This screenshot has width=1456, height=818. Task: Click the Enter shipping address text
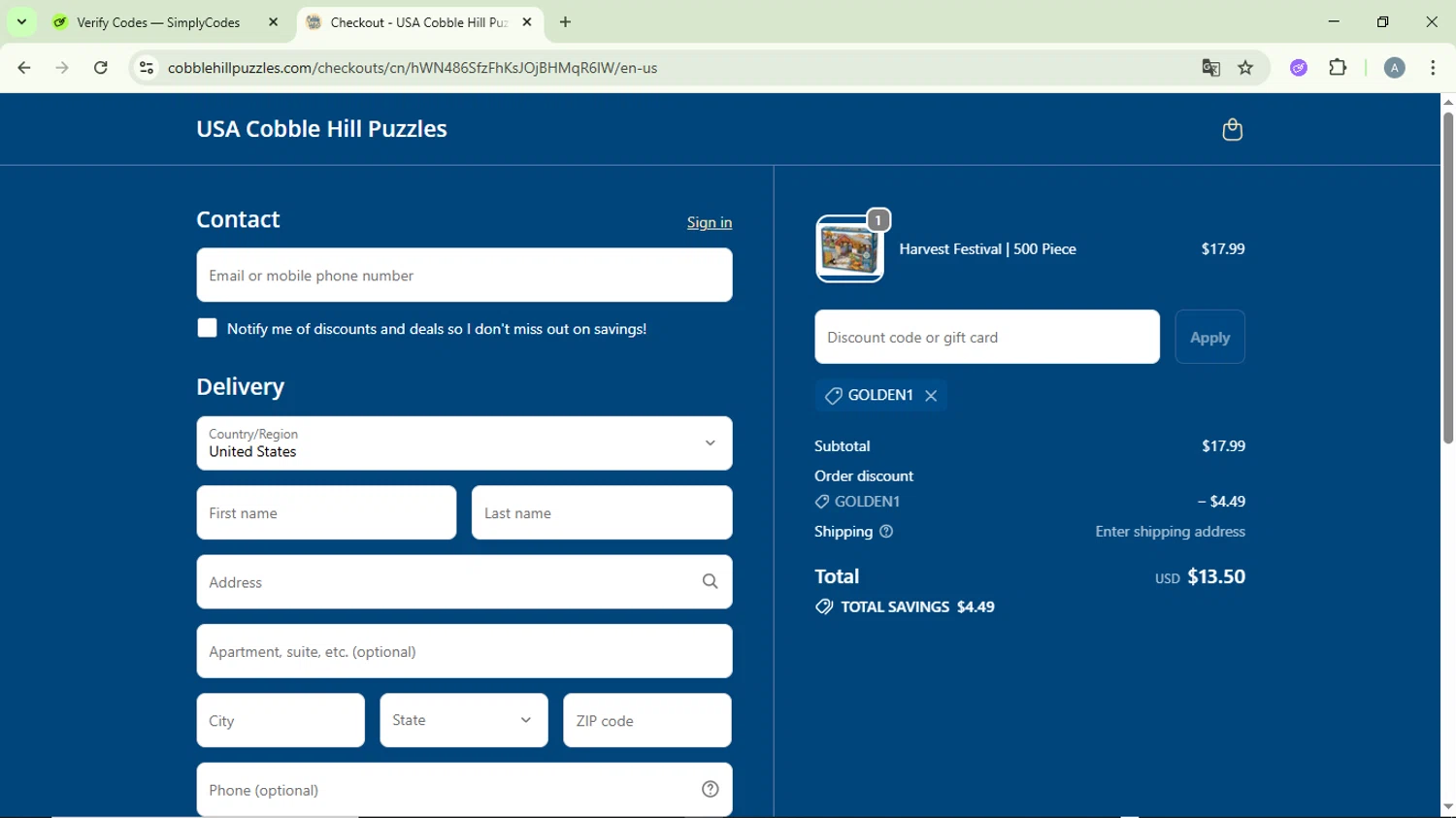(x=1170, y=532)
